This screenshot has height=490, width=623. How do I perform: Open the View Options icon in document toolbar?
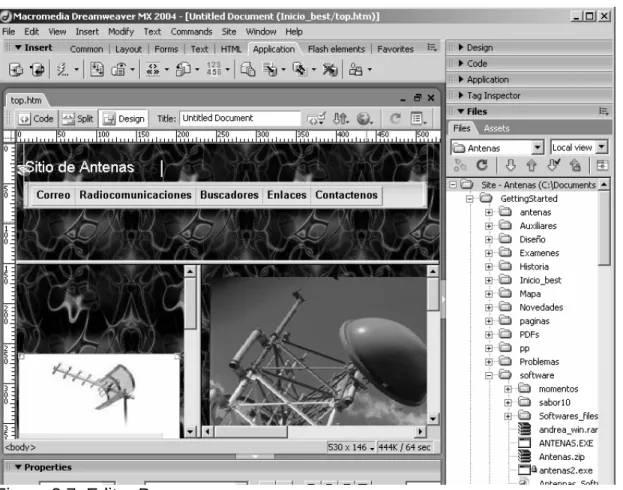pyautogui.click(x=418, y=118)
